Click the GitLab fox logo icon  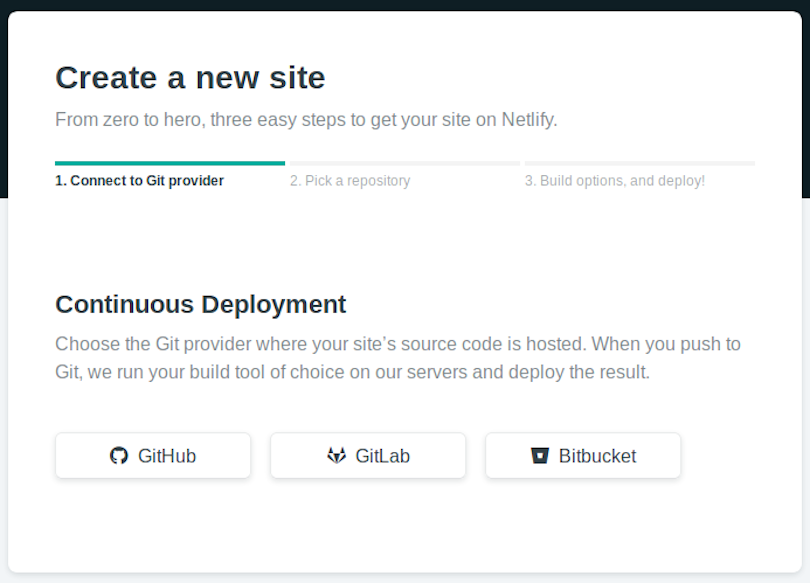[337, 455]
